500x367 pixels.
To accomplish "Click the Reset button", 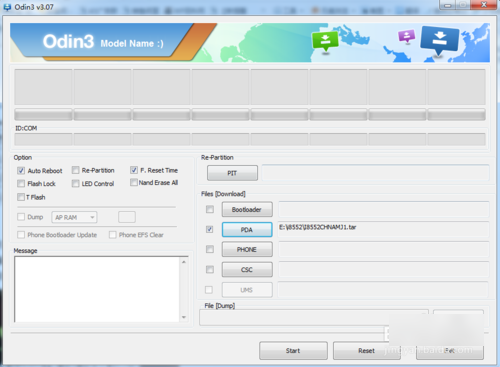I will 367,351.
